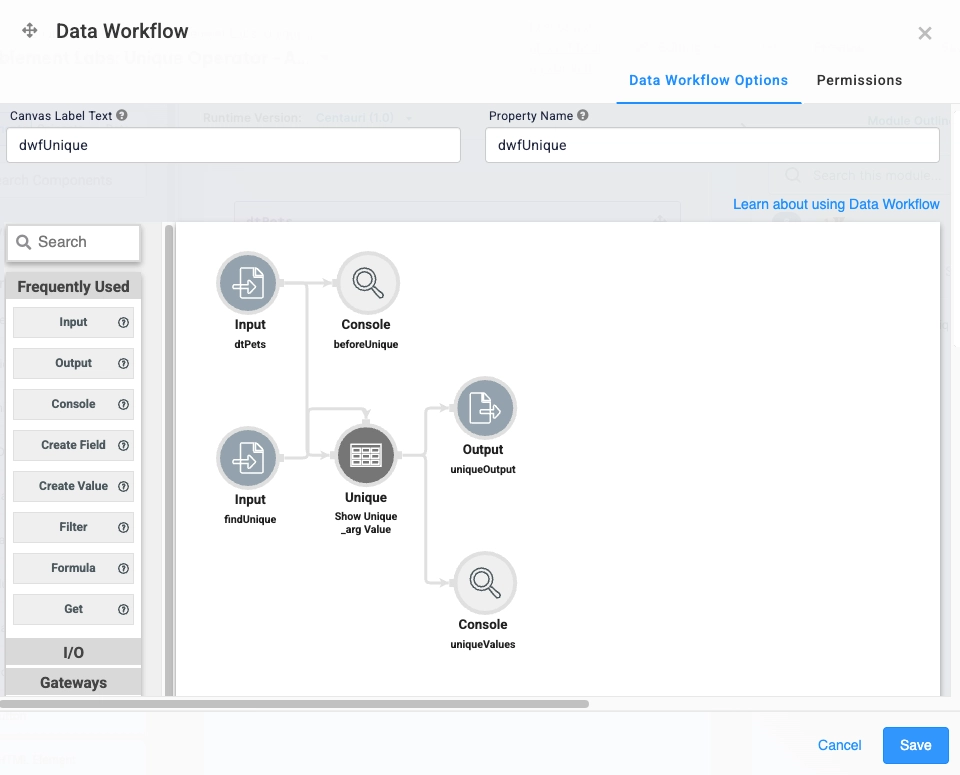The height and width of the screenshot is (775, 960).
Task: Expand the Gateways operator group
Action: 73,682
